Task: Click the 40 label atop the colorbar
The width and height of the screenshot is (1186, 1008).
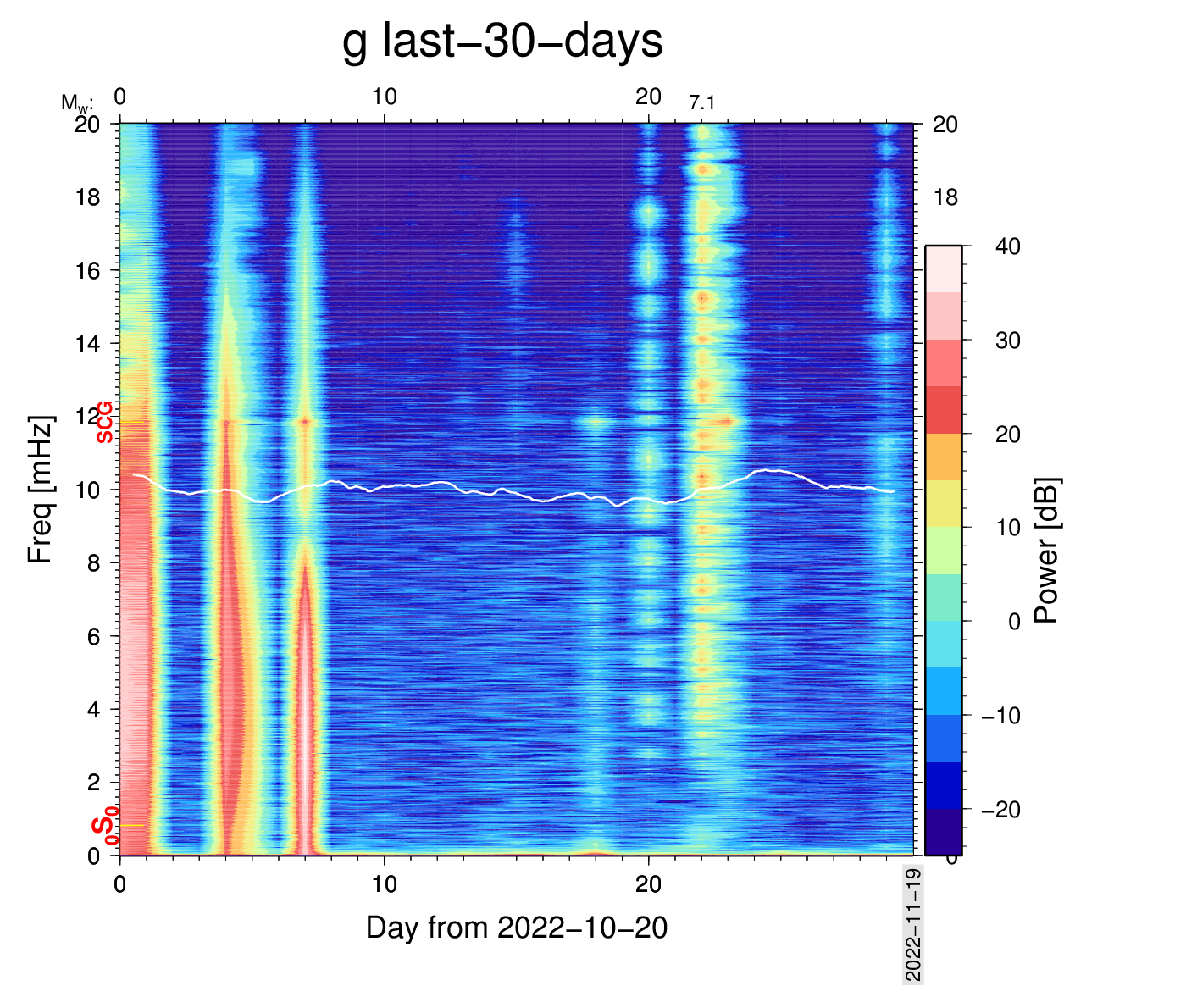Action: point(1007,246)
